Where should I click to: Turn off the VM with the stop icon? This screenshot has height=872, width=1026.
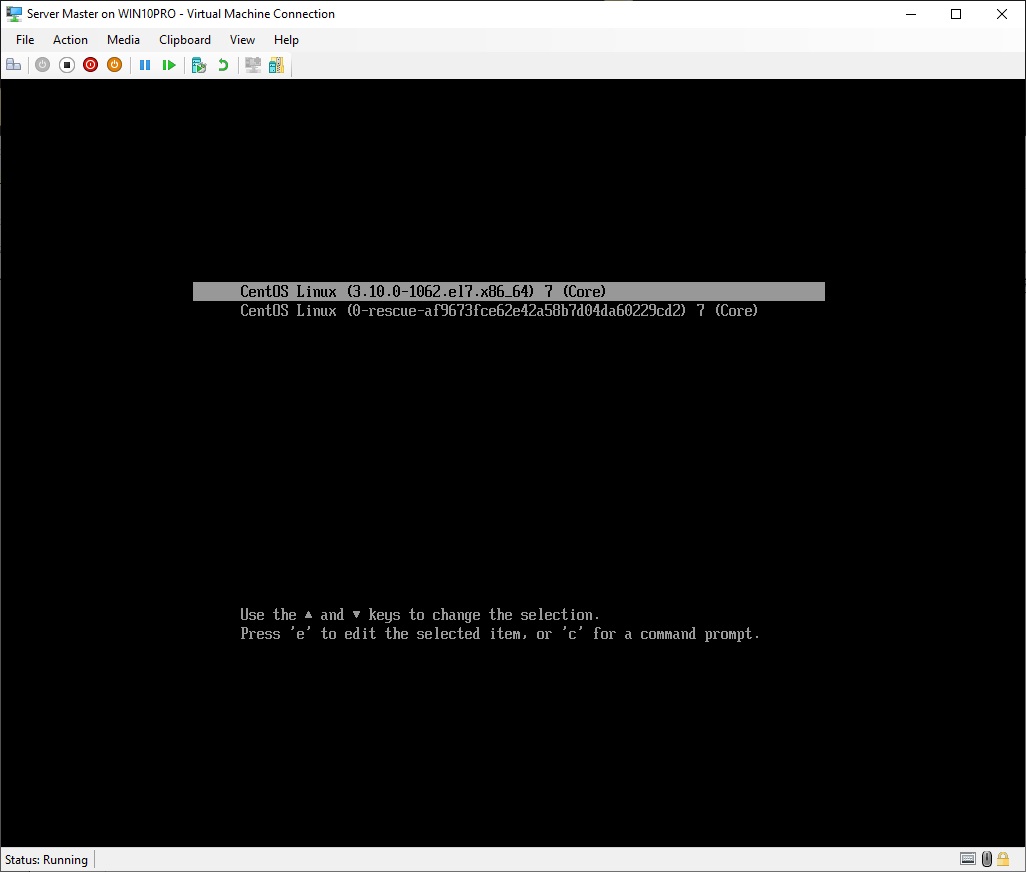point(67,65)
